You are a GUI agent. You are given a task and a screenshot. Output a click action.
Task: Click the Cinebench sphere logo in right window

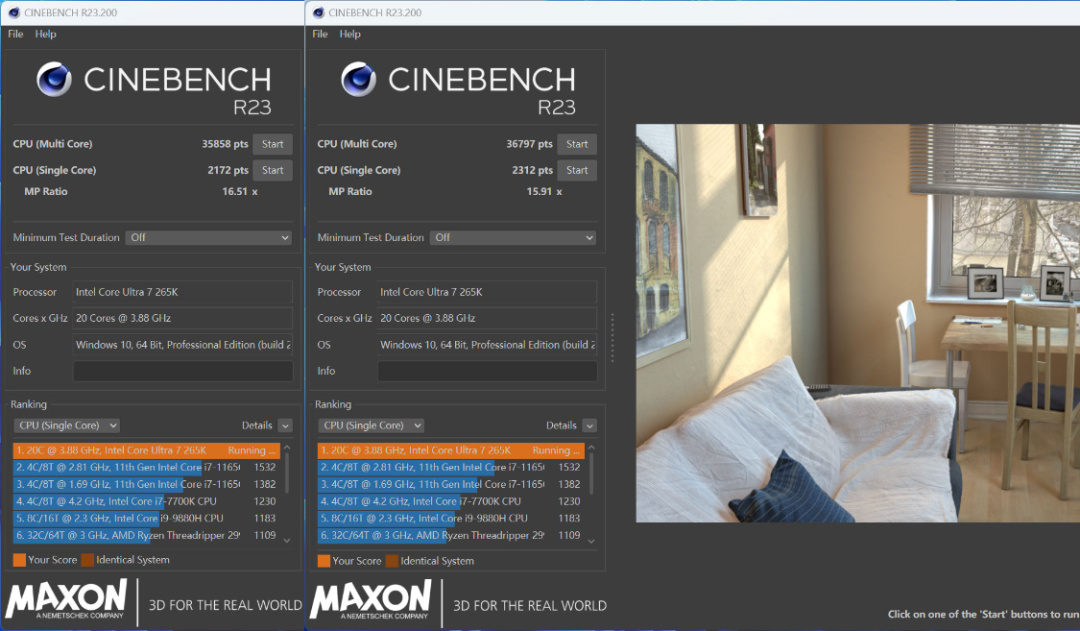pyautogui.click(x=359, y=79)
